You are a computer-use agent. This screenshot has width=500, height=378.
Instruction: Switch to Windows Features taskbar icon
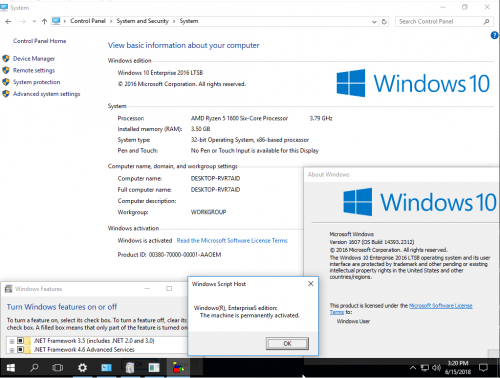coord(130,368)
